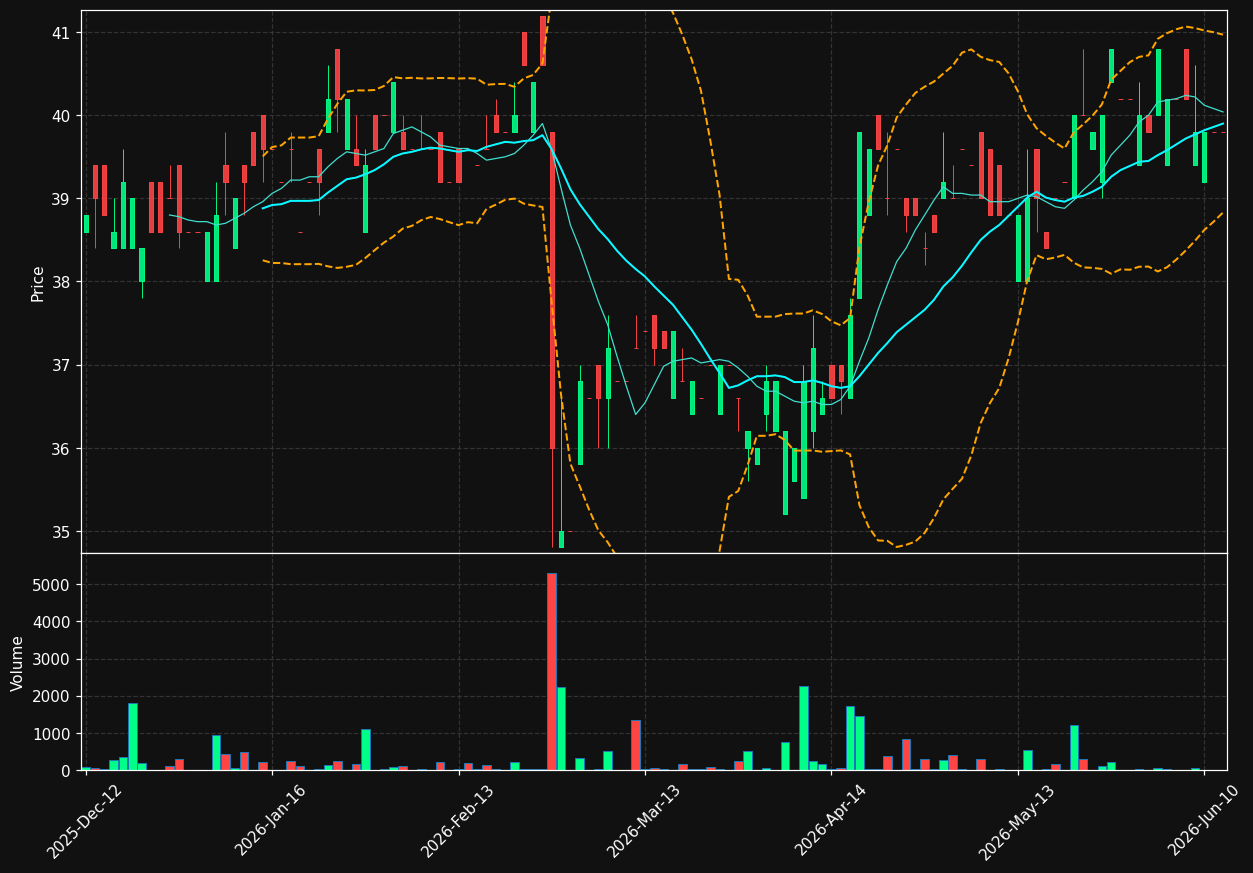Click the tall red crash candlestick from 39.8 to 36

coord(552,290)
